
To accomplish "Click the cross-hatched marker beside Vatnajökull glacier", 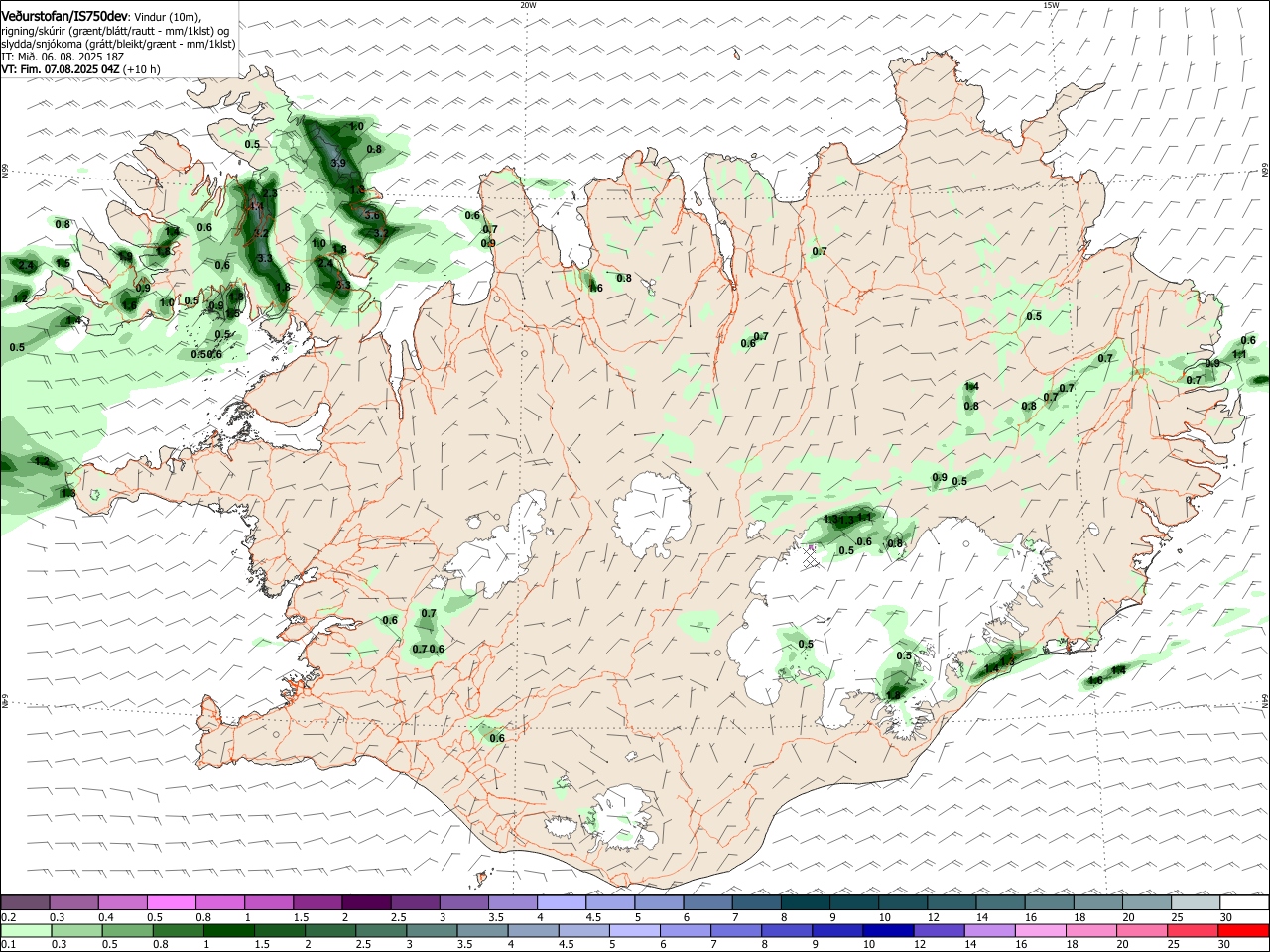I will click(x=812, y=557).
